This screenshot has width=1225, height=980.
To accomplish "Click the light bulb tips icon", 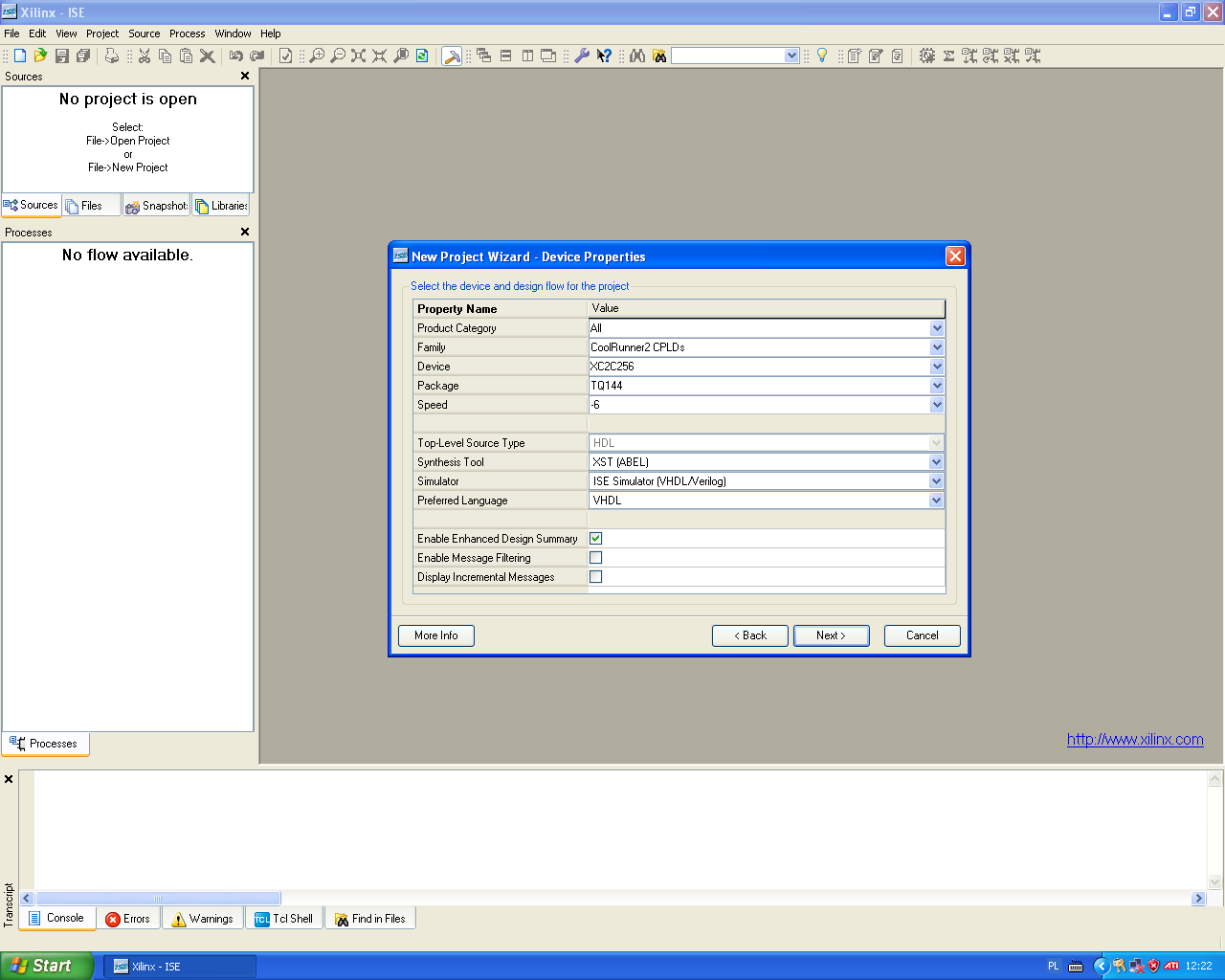I will coord(821,56).
